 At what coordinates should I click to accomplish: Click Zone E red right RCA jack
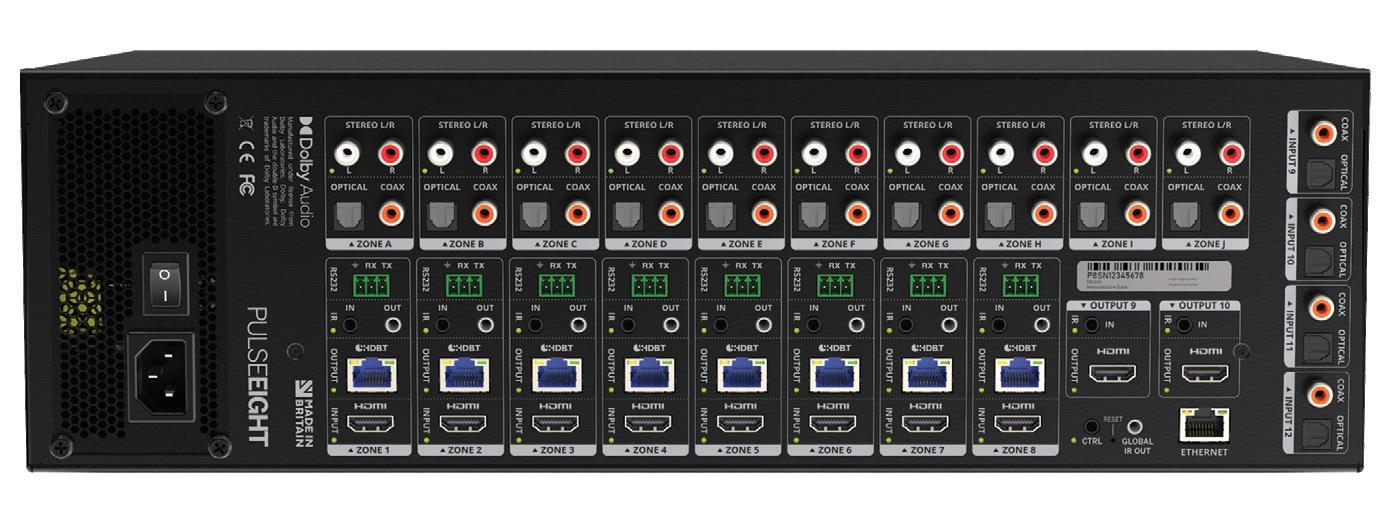763,154
